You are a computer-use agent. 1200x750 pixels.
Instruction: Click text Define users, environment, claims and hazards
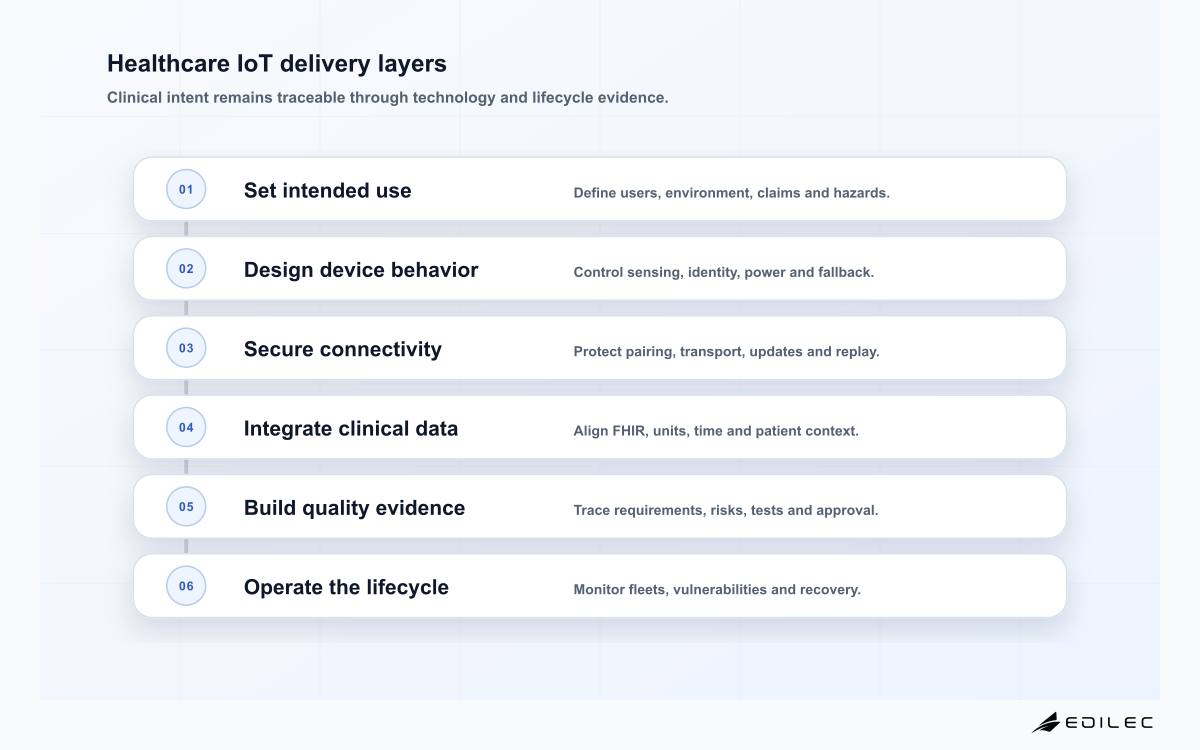click(731, 192)
